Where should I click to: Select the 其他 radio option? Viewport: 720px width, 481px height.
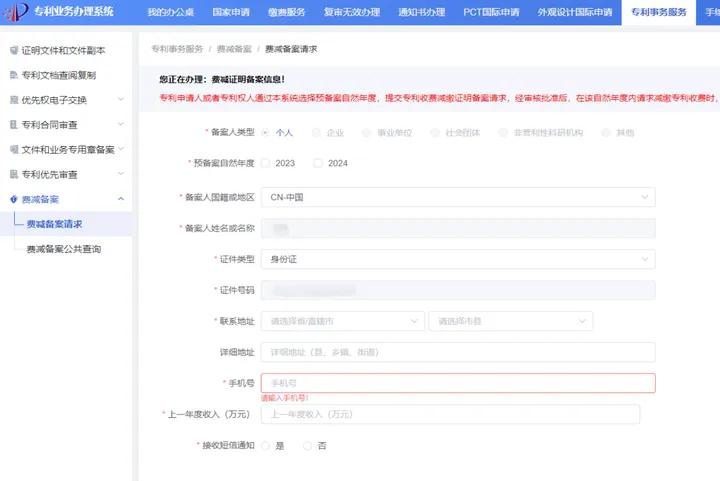606,133
